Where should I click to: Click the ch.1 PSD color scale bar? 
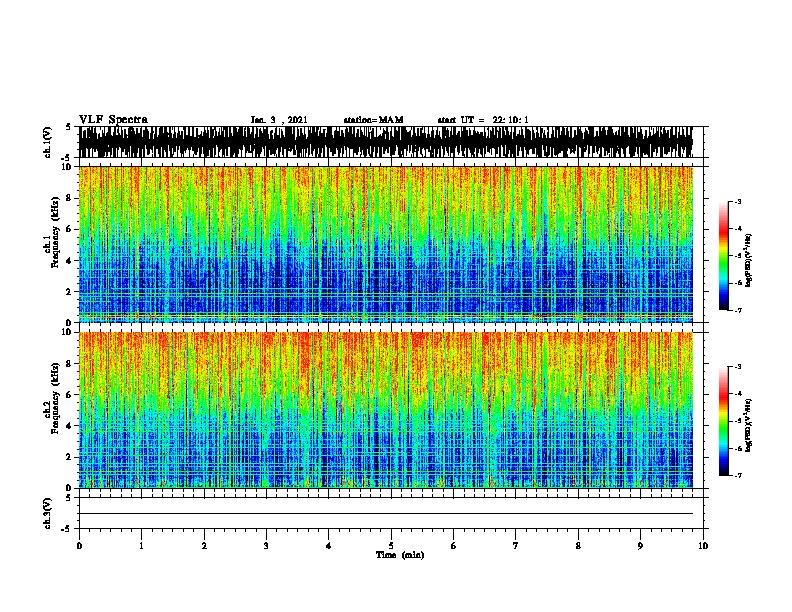click(724, 256)
